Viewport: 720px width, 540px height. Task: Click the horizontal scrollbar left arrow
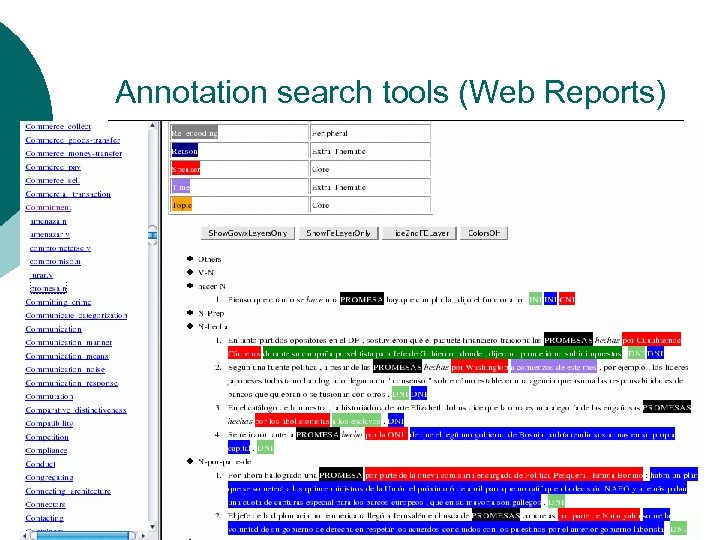(x=25, y=536)
